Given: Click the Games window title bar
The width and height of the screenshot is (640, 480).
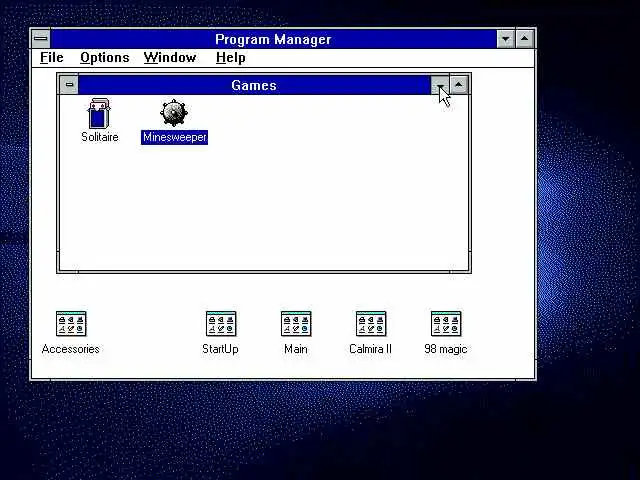Looking at the screenshot, I should point(254,85).
